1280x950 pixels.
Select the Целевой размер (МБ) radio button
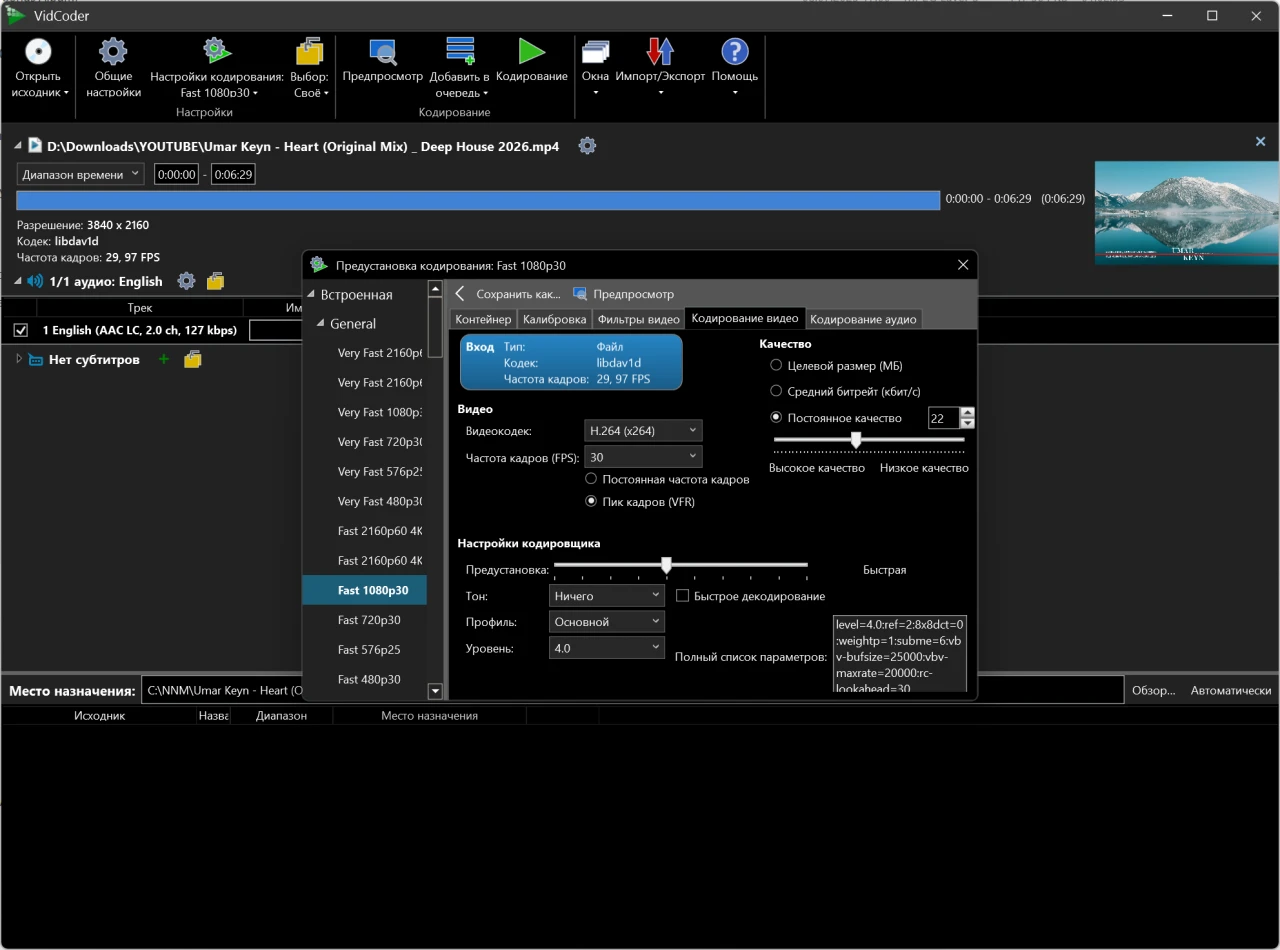(x=776, y=366)
